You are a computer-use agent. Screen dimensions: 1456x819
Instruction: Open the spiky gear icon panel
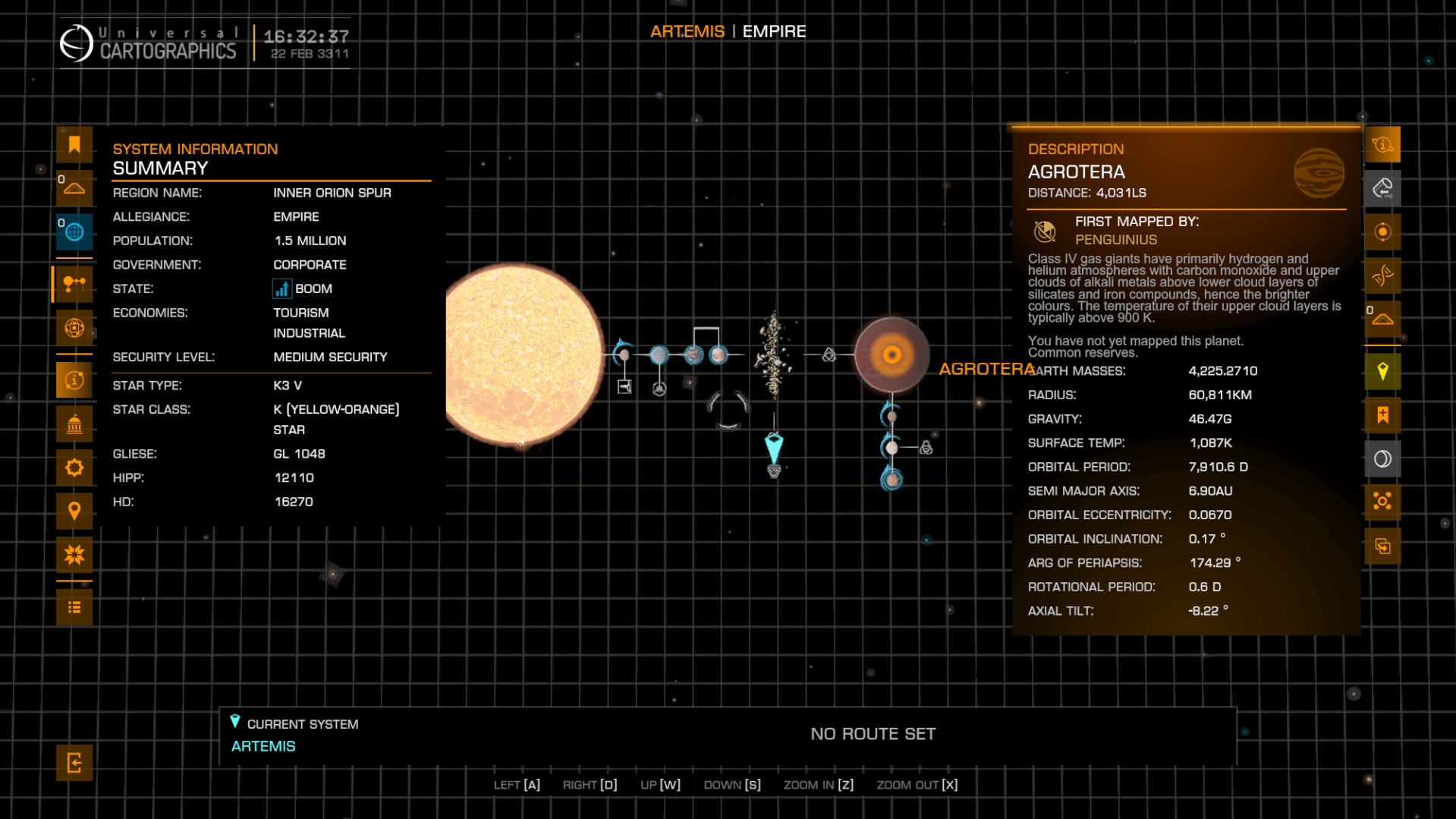point(74,468)
